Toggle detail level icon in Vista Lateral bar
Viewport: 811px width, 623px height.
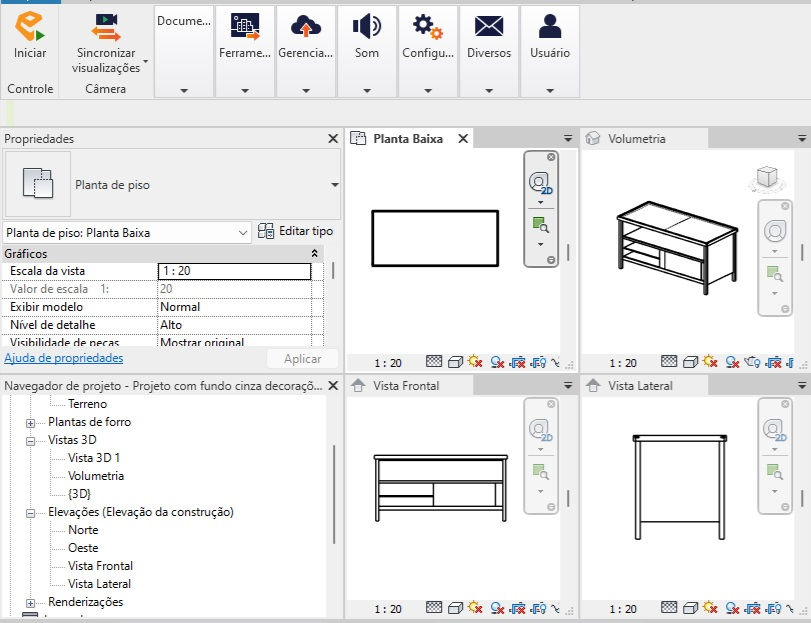click(669, 608)
